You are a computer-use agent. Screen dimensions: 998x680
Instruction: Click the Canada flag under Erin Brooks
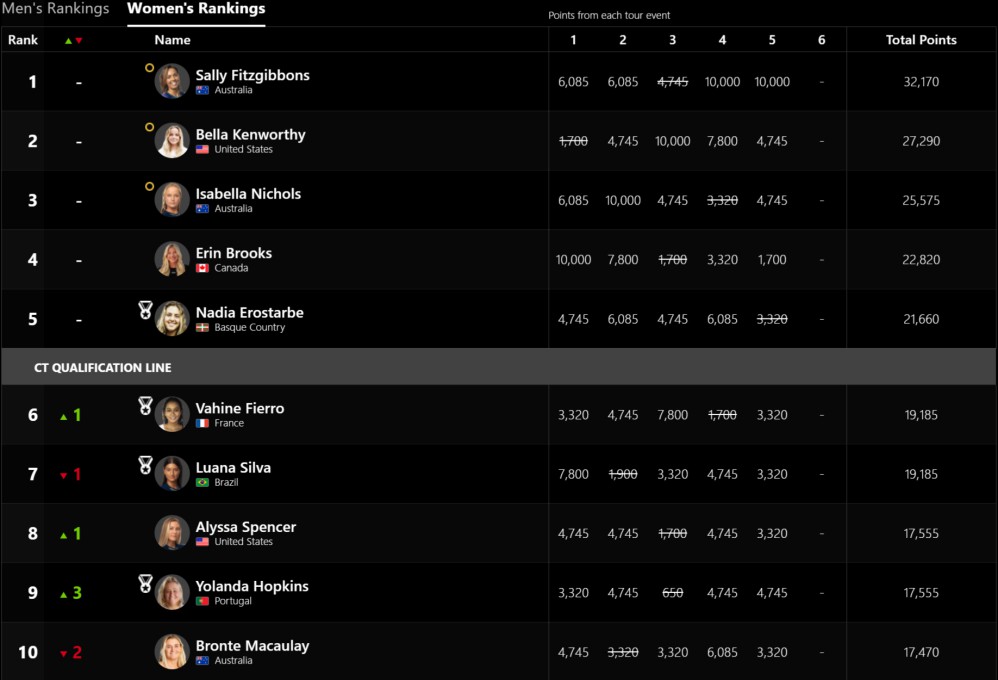tap(202, 268)
